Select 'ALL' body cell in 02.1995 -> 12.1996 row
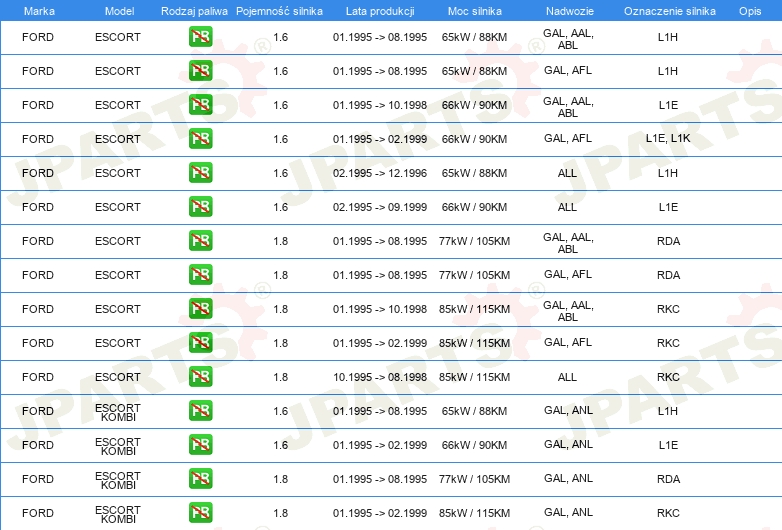 click(567, 173)
